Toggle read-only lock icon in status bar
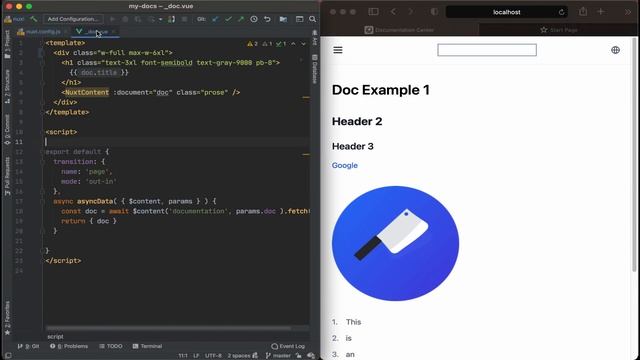 tap(299, 356)
